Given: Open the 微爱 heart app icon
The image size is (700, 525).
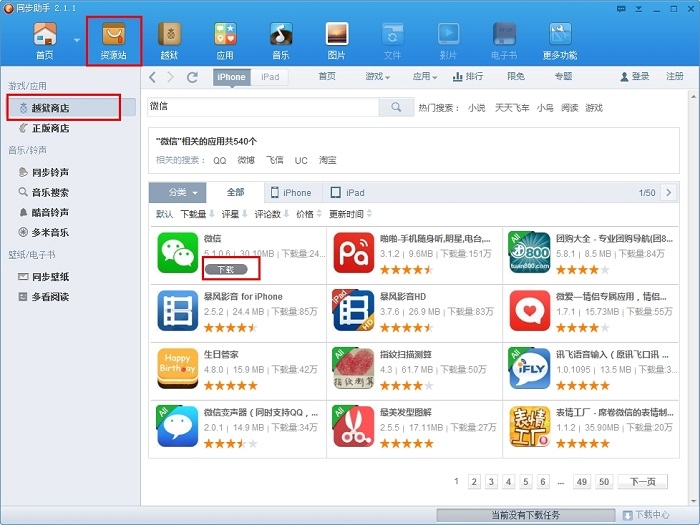Looking at the screenshot, I should (x=529, y=311).
